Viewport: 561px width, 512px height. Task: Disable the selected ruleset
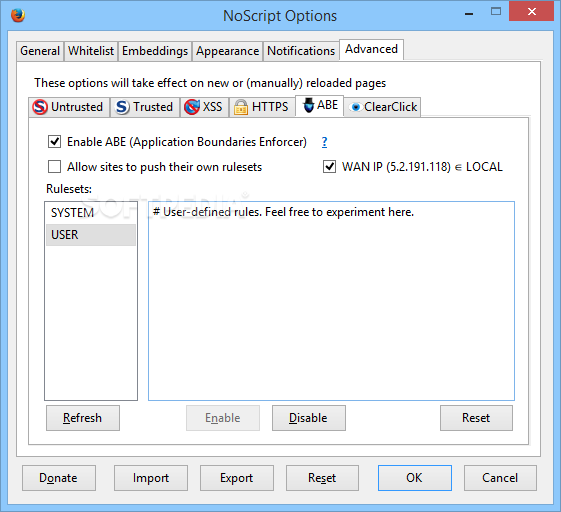(308, 418)
